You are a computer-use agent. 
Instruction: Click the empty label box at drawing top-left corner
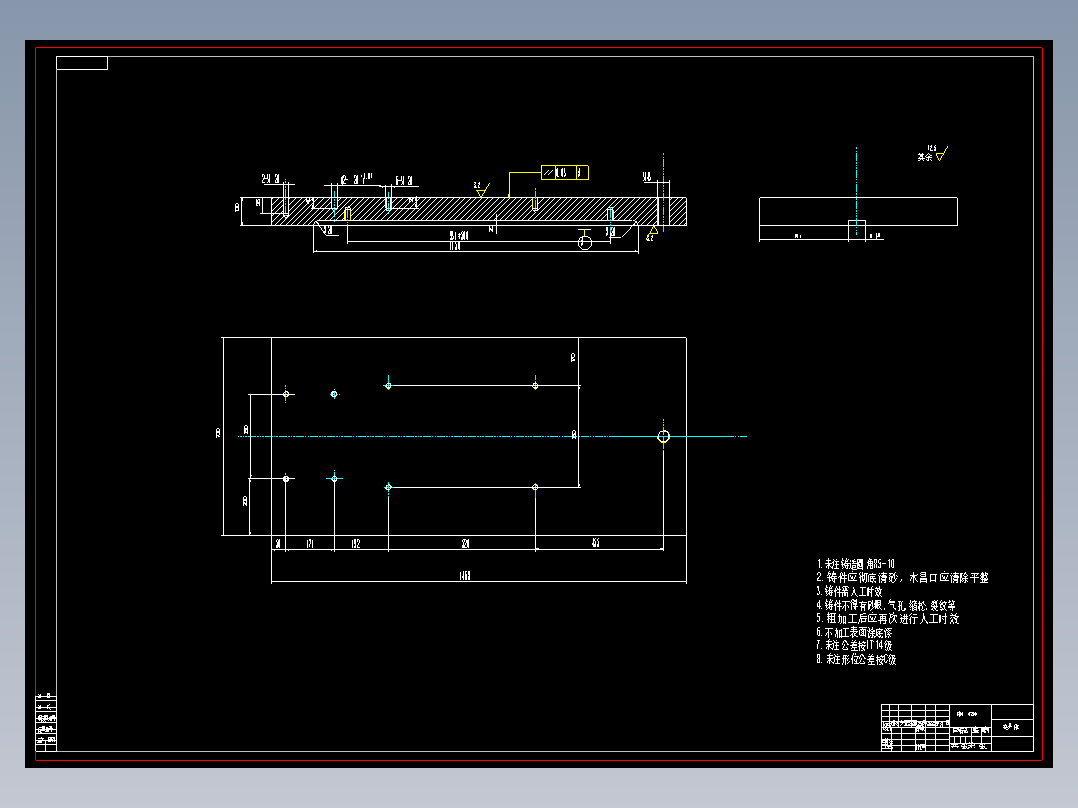[82, 63]
